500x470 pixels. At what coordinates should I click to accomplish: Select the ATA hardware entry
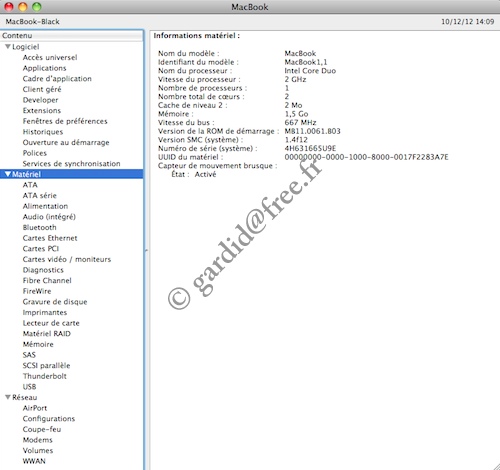pos(30,185)
